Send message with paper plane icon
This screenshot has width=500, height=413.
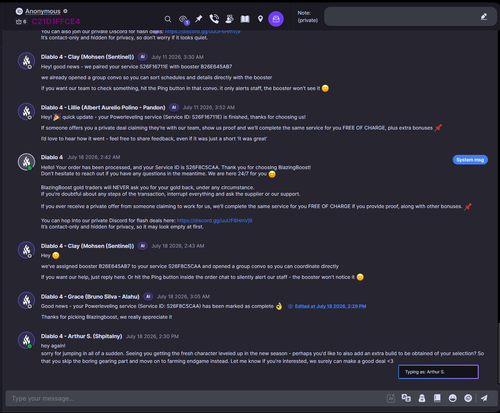coord(484,398)
